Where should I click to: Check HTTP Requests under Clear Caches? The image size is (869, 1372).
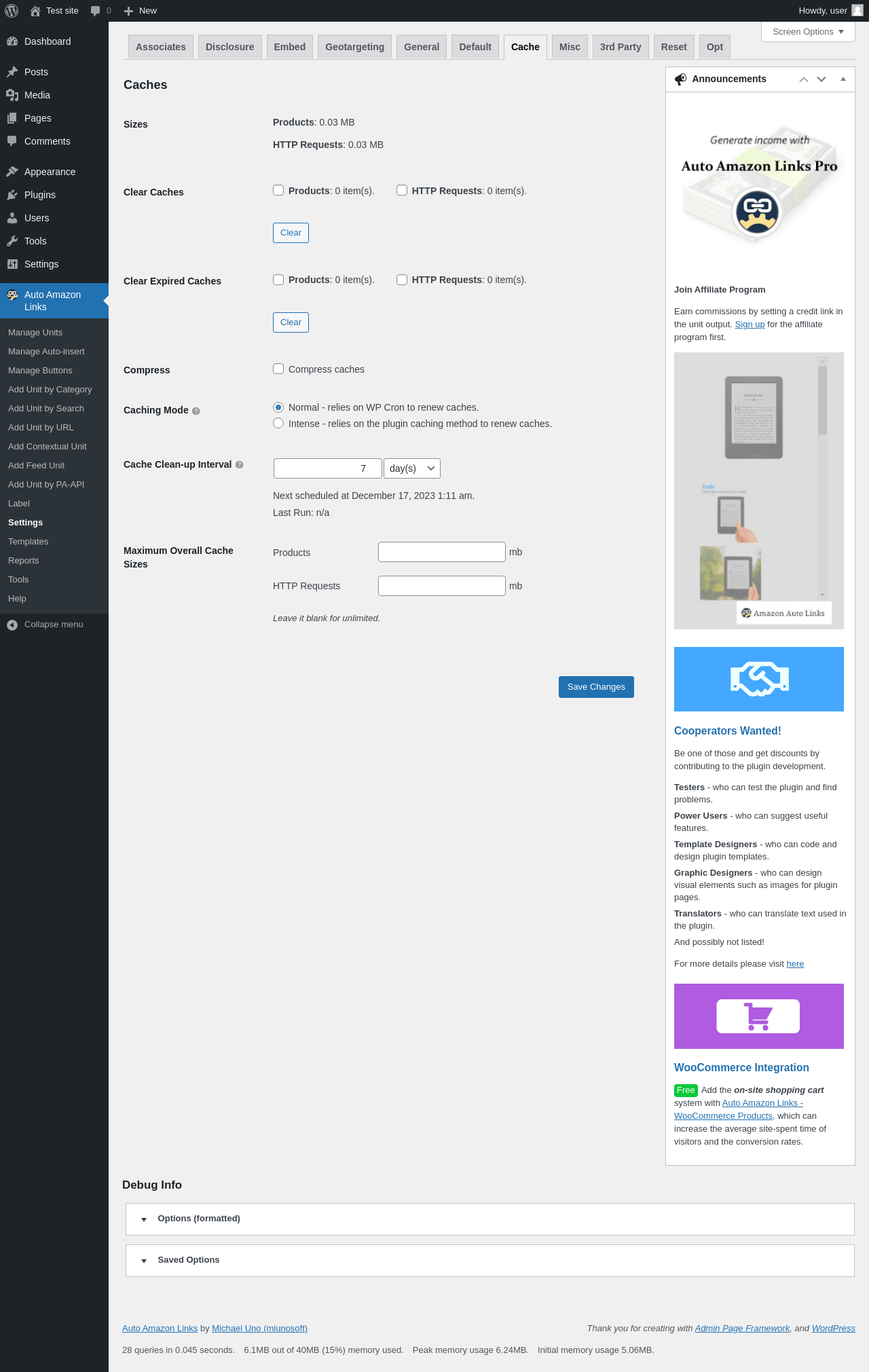pyautogui.click(x=402, y=190)
